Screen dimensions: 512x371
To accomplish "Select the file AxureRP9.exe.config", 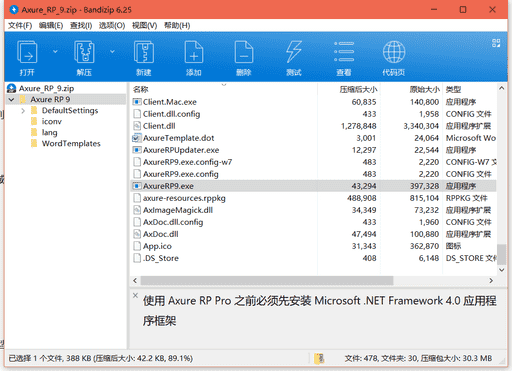I will [181, 174].
